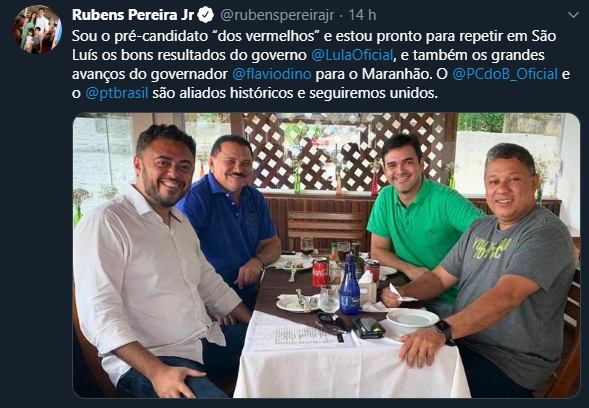Visit the @rubenspereirajr handle
589x408 pixels.
click(x=277, y=15)
